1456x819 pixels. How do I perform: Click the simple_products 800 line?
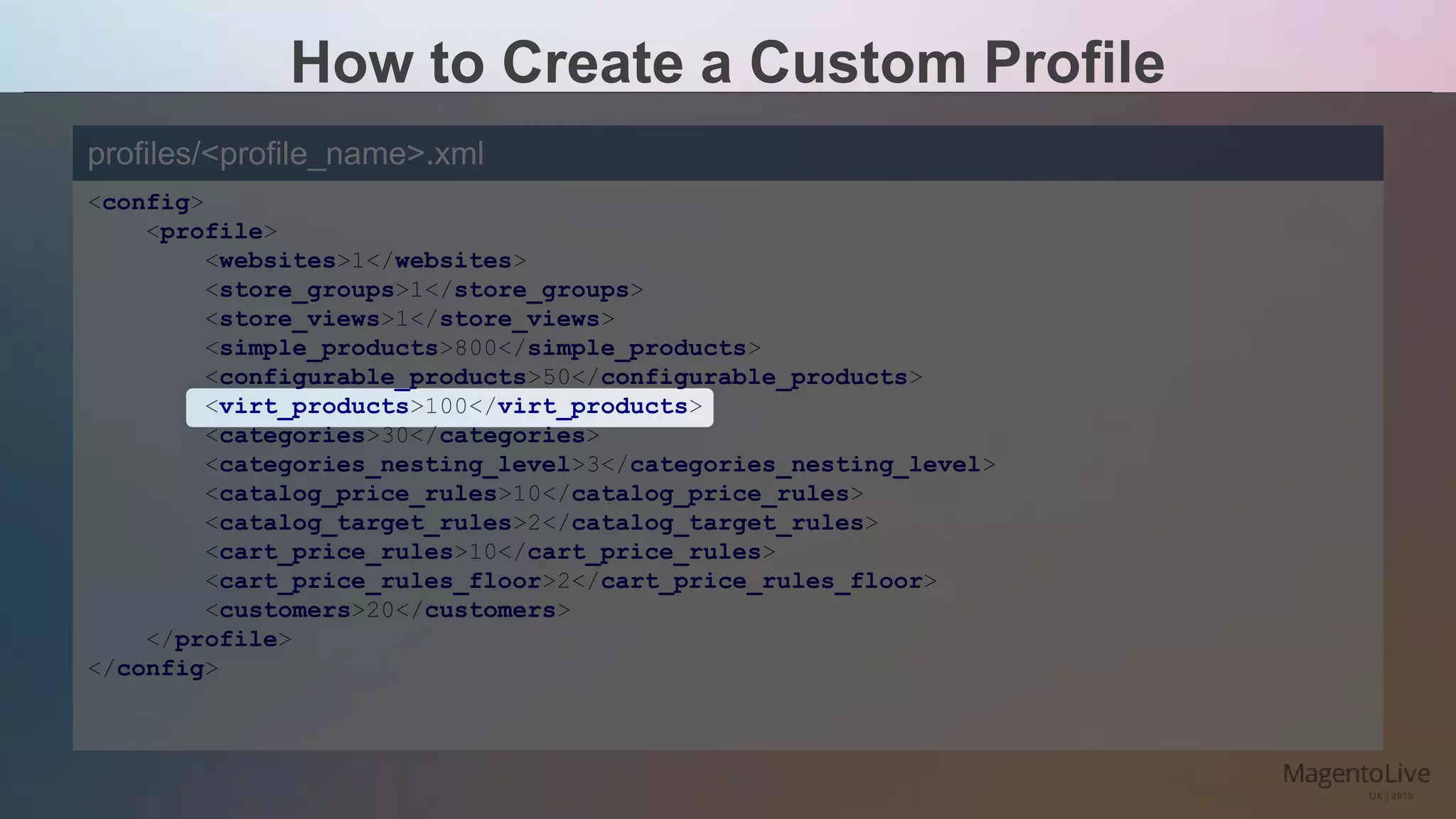(x=483, y=348)
